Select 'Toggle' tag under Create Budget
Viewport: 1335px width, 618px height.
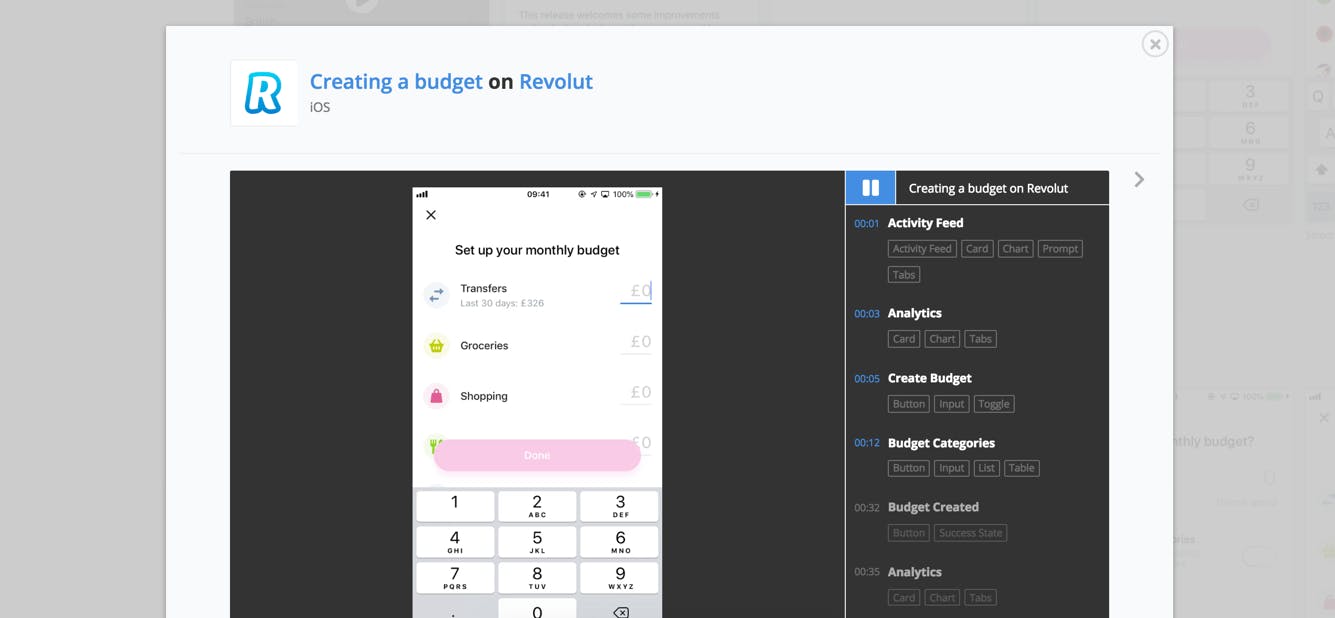coord(994,404)
